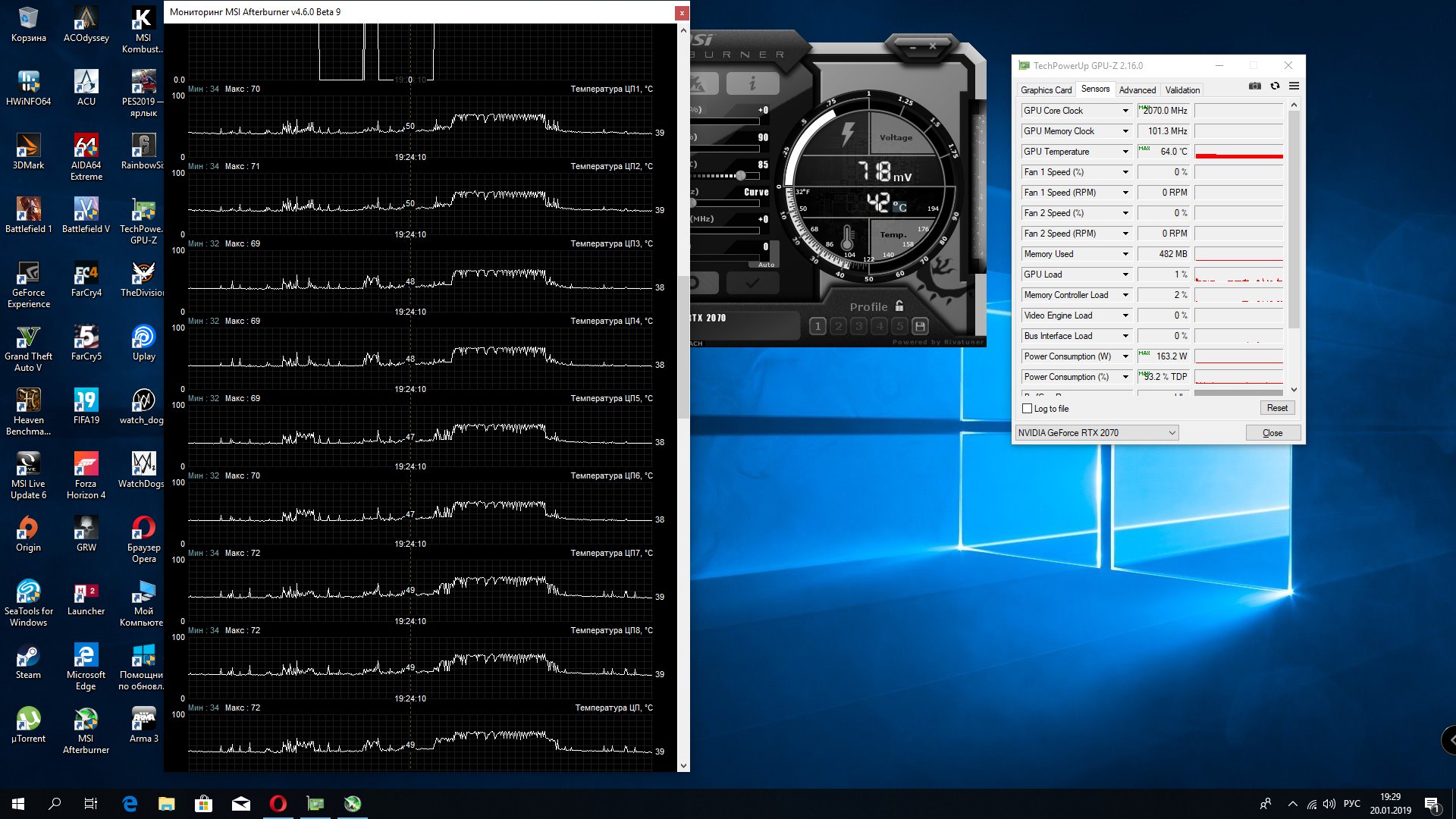Select Afterburner profile slot 1

pos(817,327)
